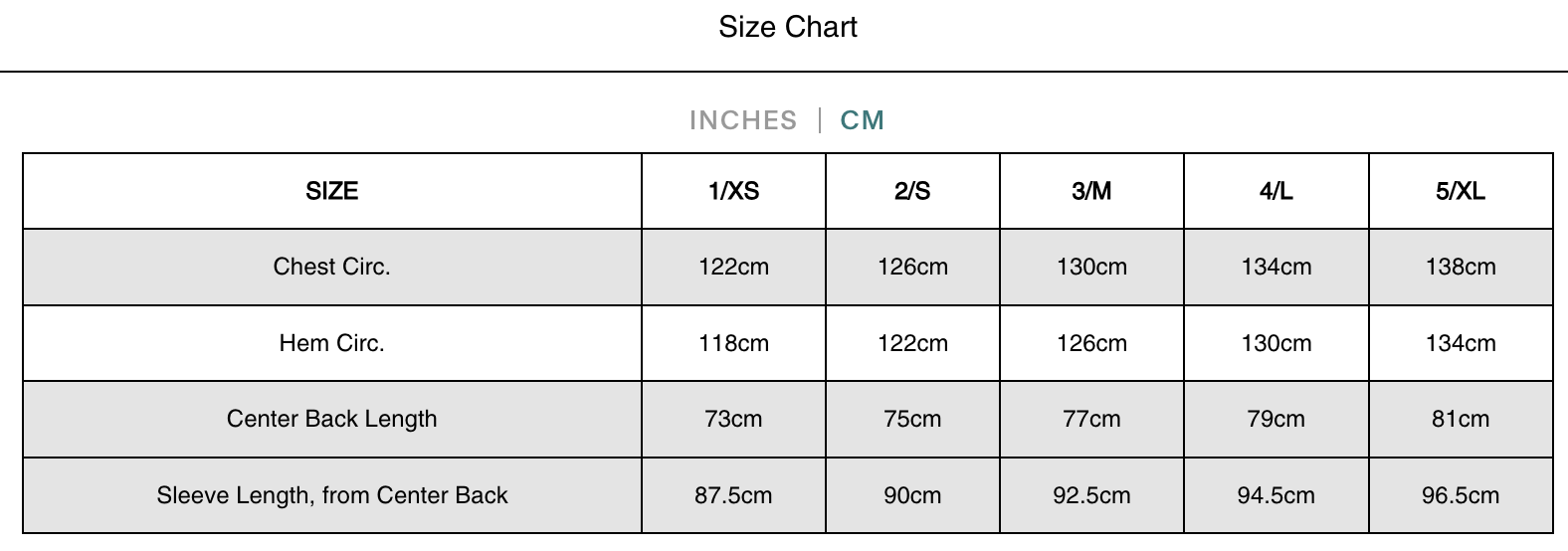Click the Chest Circ. row label
This screenshot has width=1568, height=551.
(x=331, y=267)
